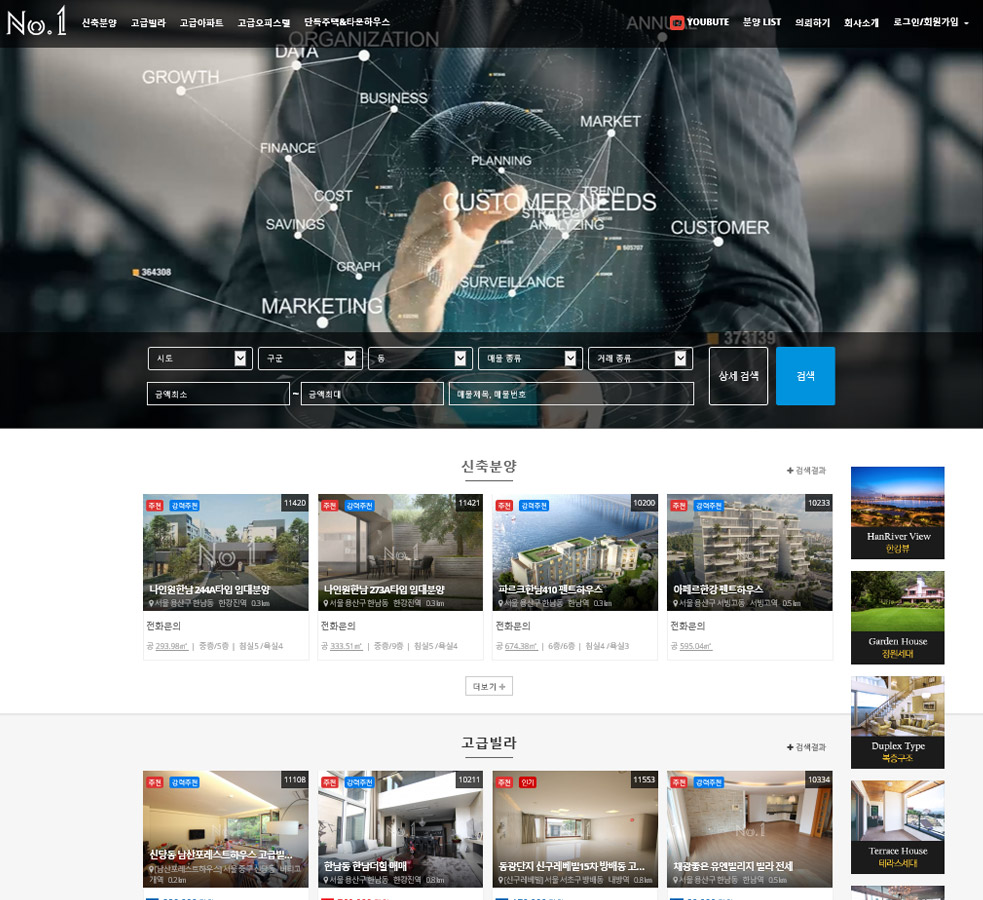Image resolution: width=983 pixels, height=900 pixels.
Task: Open the Duplex Type banner
Action: [x=897, y=722]
